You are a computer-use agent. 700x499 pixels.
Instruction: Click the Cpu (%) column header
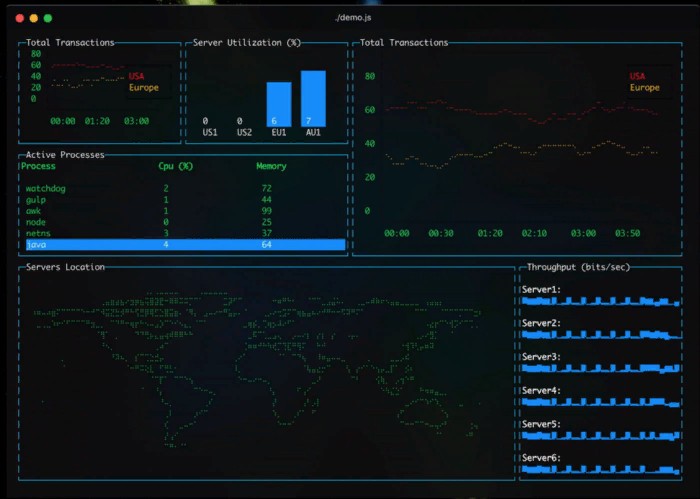click(x=175, y=166)
